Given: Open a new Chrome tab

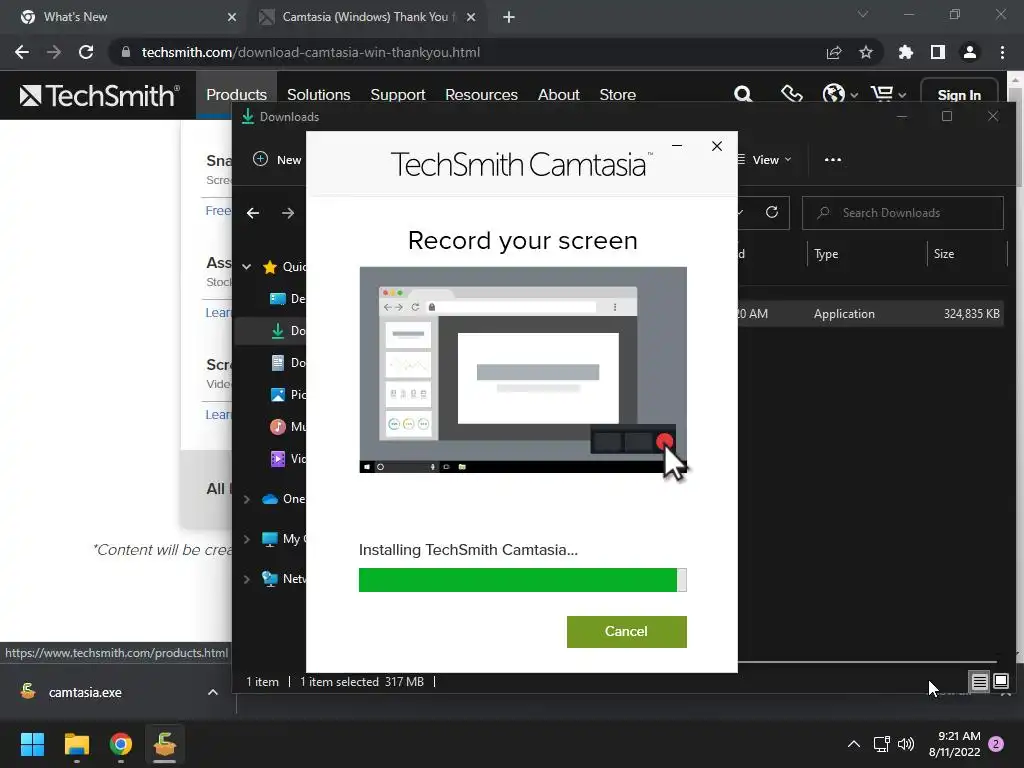Looking at the screenshot, I should tap(509, 17).
